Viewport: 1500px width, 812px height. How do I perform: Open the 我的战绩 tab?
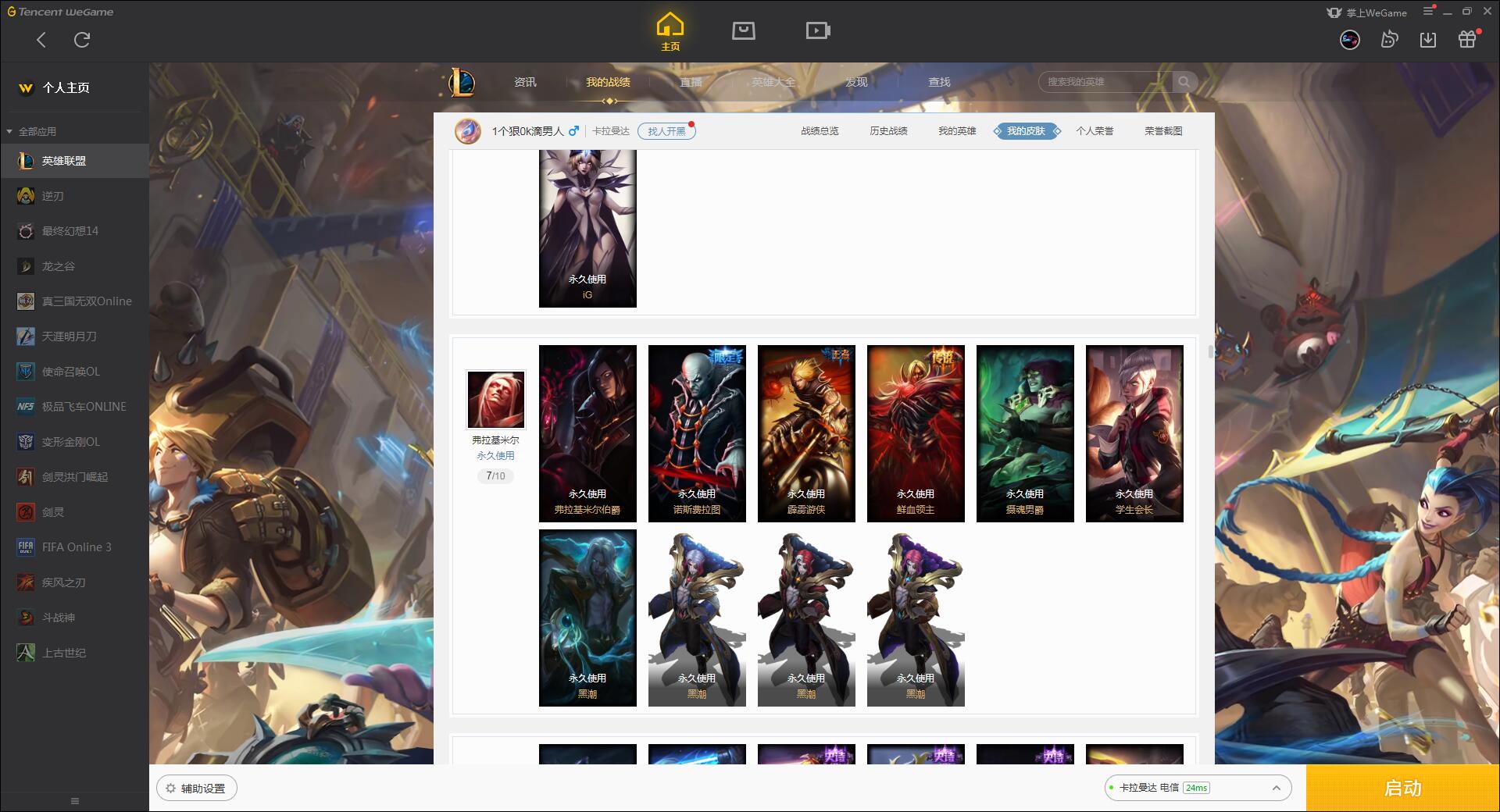[608, 82]
